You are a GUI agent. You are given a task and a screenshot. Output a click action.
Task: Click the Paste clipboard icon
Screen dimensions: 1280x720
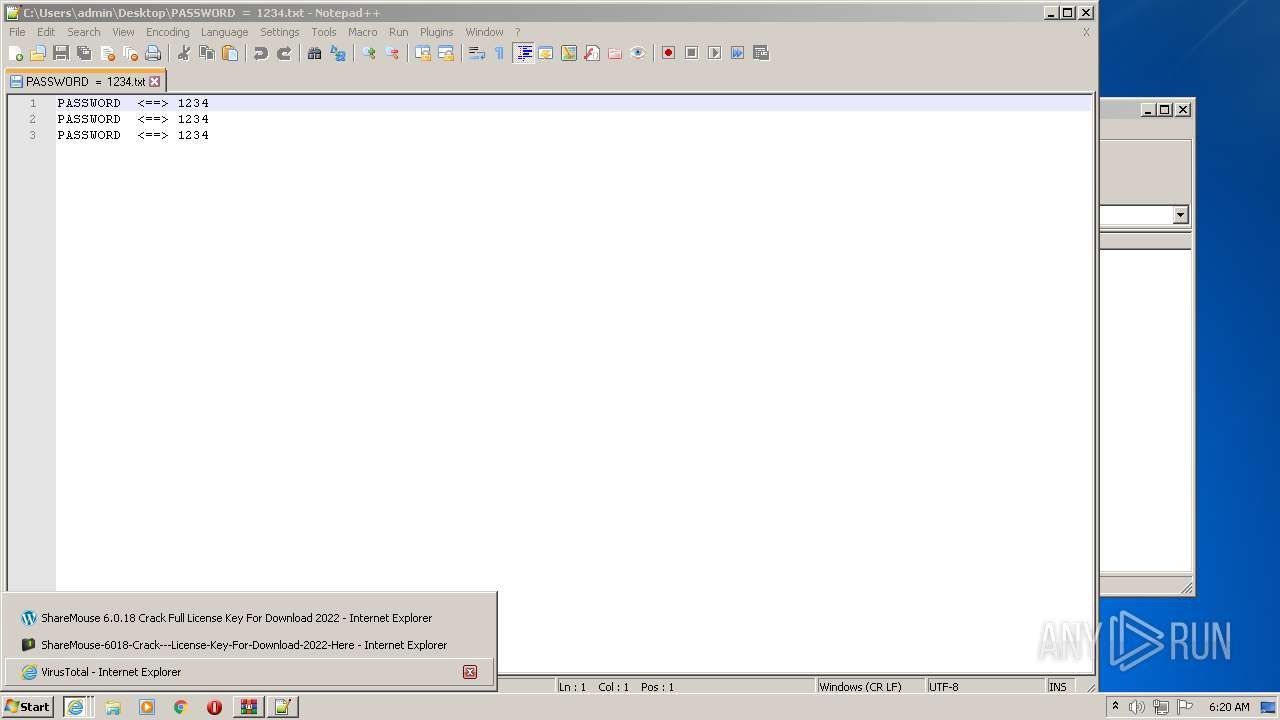(230, 53)
